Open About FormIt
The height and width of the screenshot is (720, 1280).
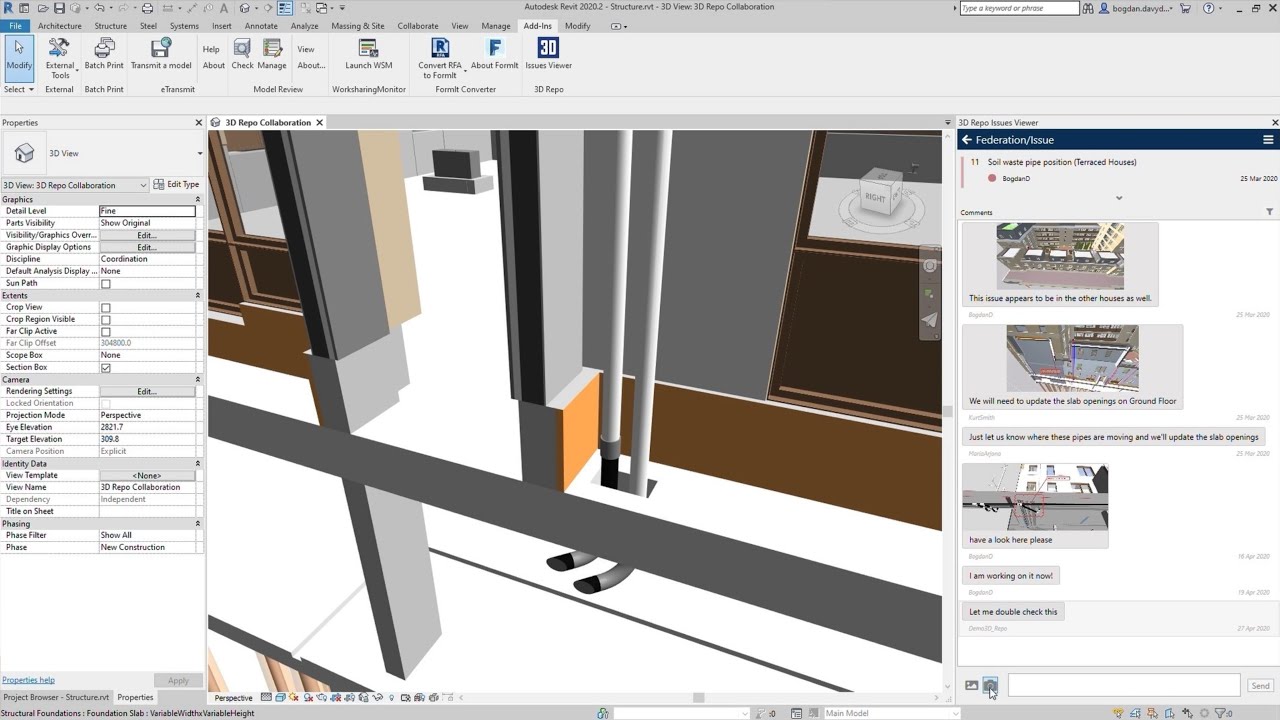coord(494,55)
